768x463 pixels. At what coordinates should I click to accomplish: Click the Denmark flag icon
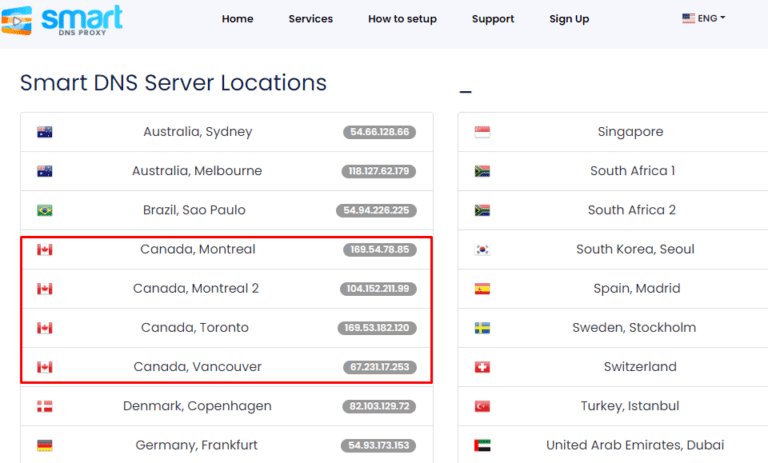[44, 407]
